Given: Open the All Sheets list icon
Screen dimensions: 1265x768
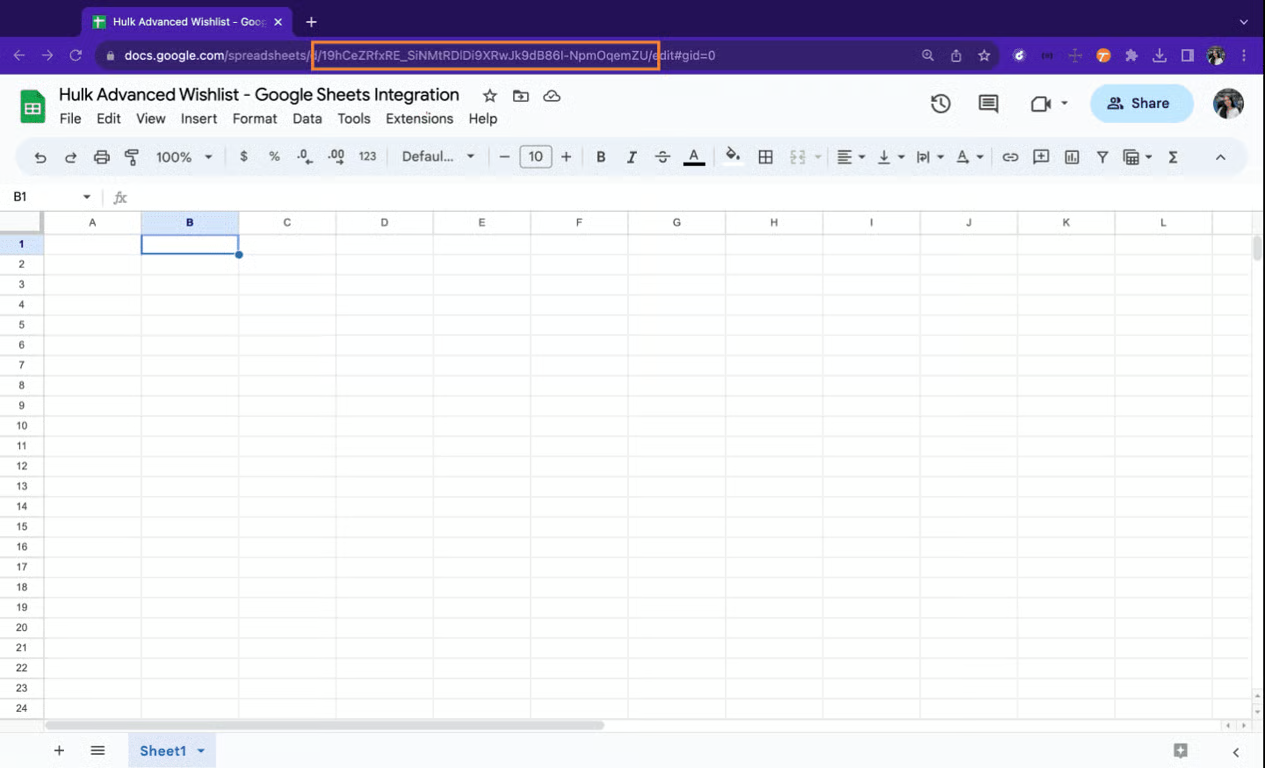Looking at the screenshot, I should tap(97, 751).
